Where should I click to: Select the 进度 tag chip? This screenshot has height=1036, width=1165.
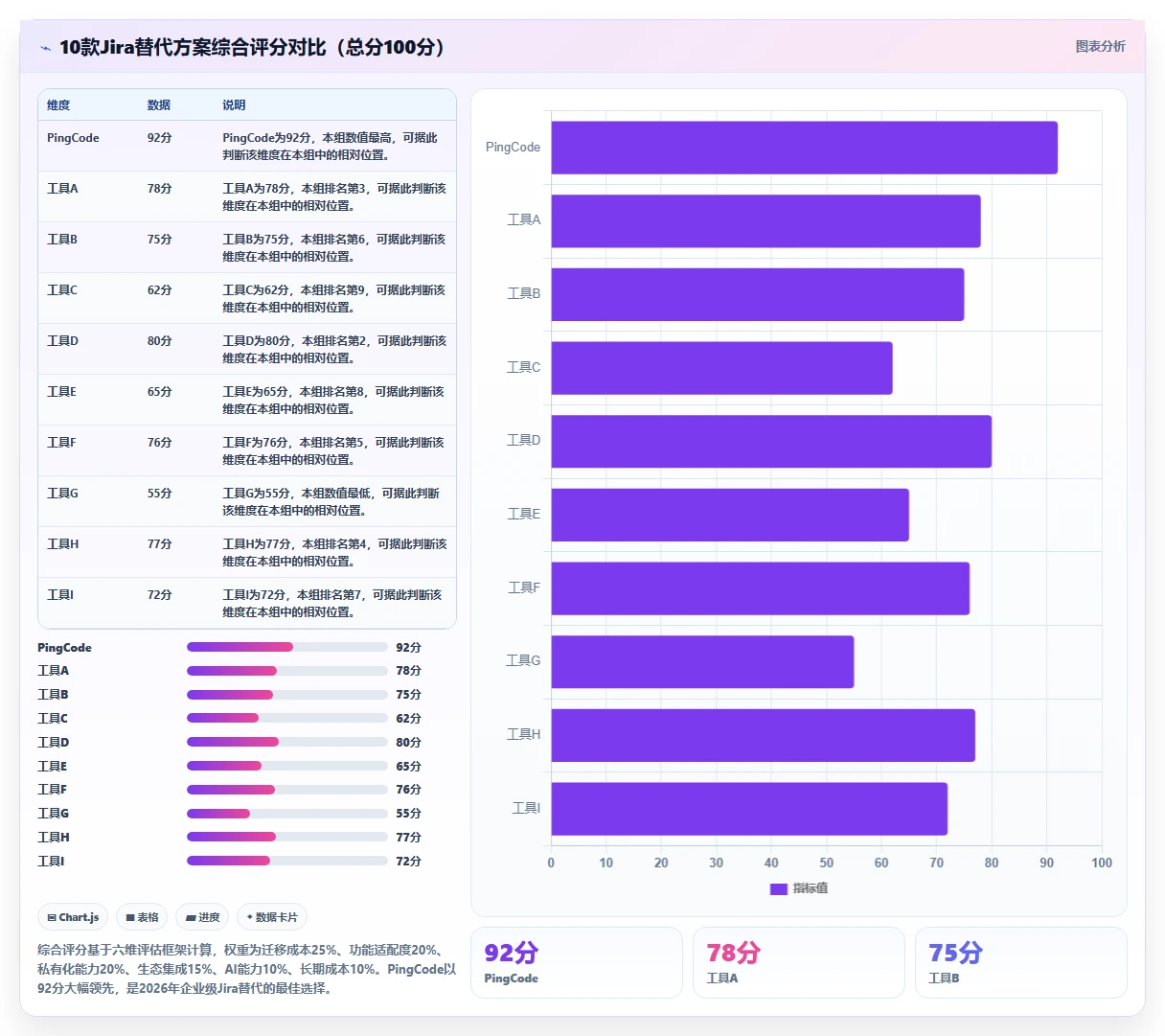tap(202, 917)
